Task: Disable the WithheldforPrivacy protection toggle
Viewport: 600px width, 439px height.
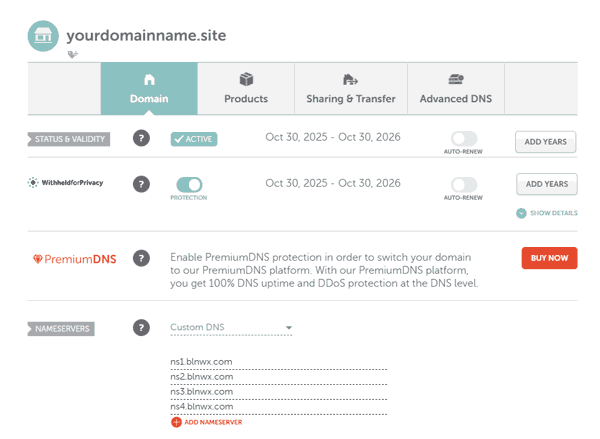Action: pos(189,184)
